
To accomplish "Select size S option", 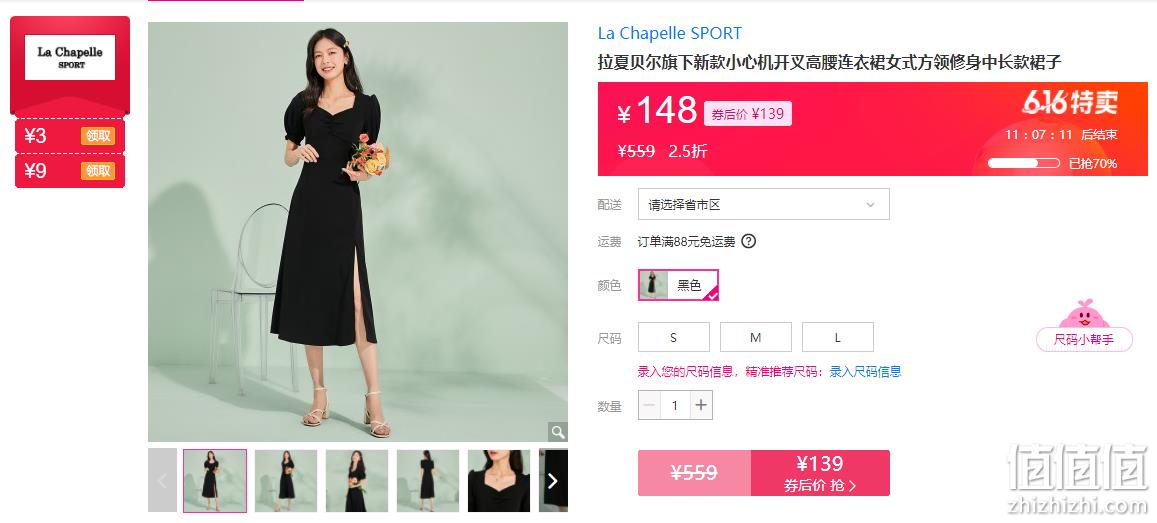I will (674, 337).
